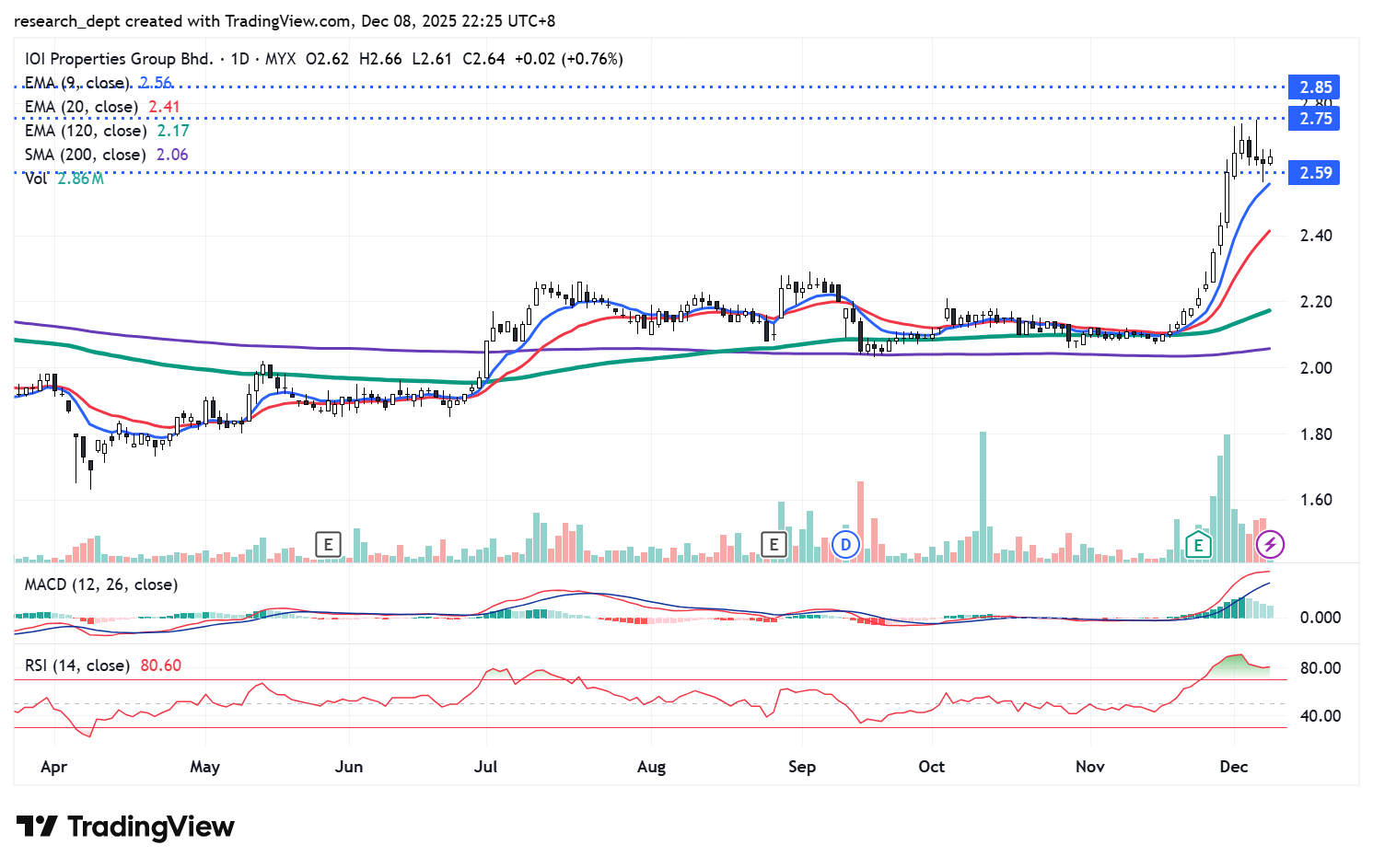The width and height of the screenshot is (1373, 868).
Task: Click the SMA (200, close) indicator legend
Action: pos(86,155)
